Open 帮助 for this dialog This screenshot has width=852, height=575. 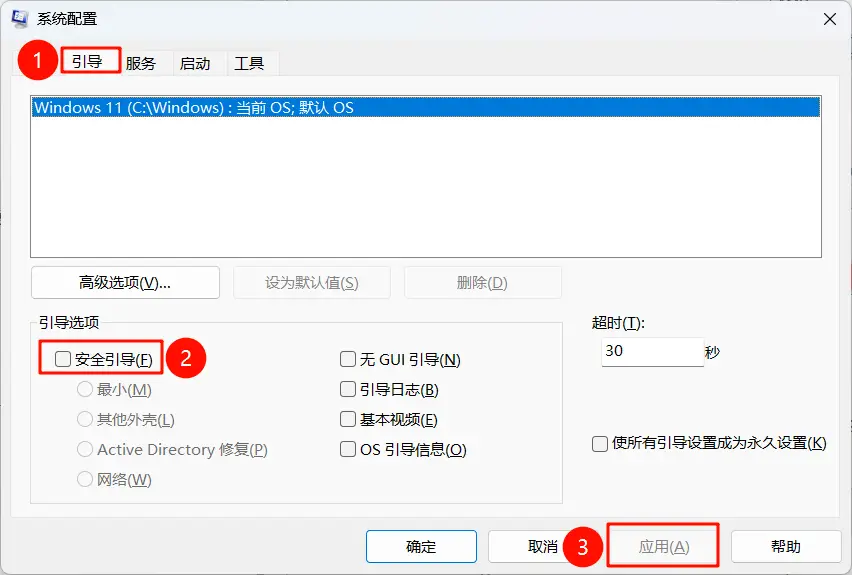786,547
